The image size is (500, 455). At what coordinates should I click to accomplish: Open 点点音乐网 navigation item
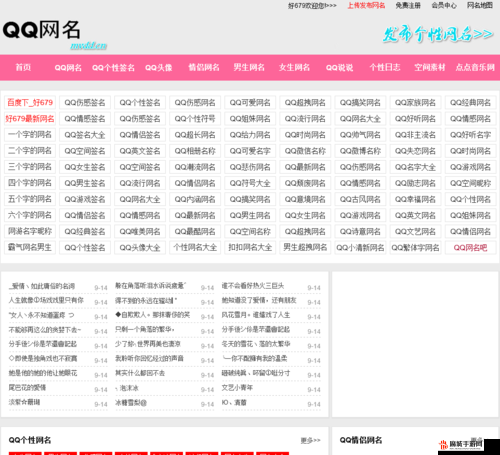(475, 68)
